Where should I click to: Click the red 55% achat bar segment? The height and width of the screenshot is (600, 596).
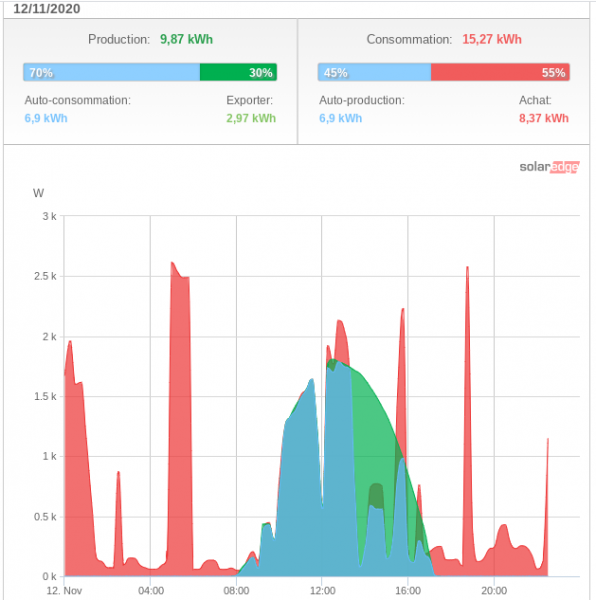[500, 72]
